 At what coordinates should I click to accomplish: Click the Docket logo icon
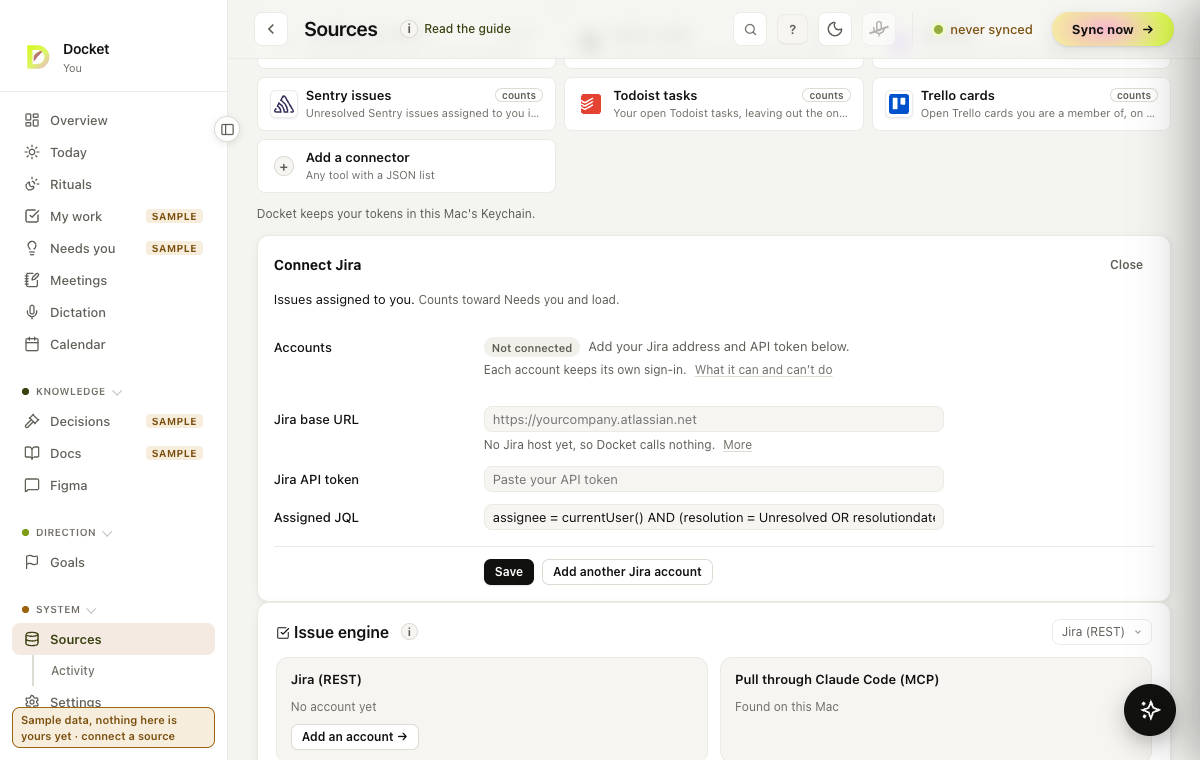coord(38,57)
